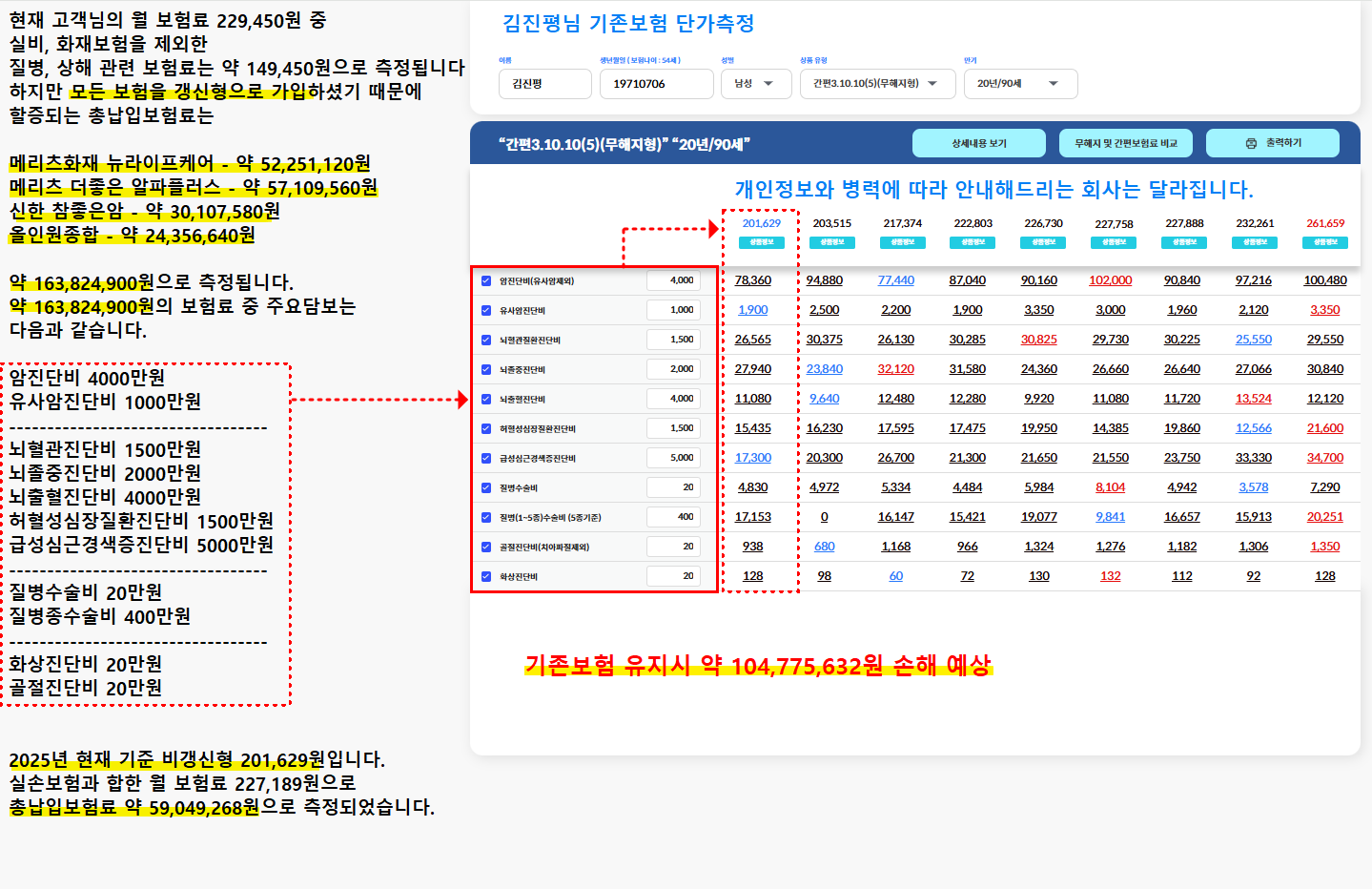Toggle the 허혈성심장질환진단비 checkbox
Viewport: 1372px width, 889px height.
[486, 428]
